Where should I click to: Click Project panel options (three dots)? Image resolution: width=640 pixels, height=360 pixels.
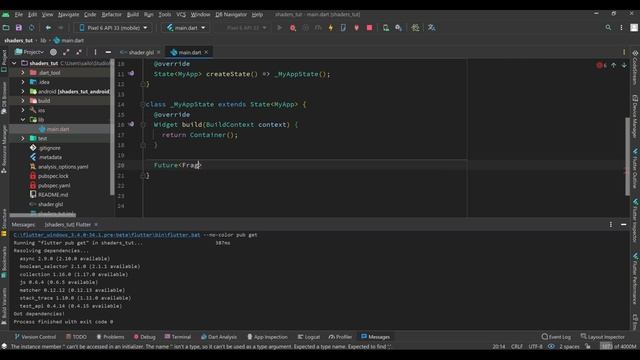(95, 52)
